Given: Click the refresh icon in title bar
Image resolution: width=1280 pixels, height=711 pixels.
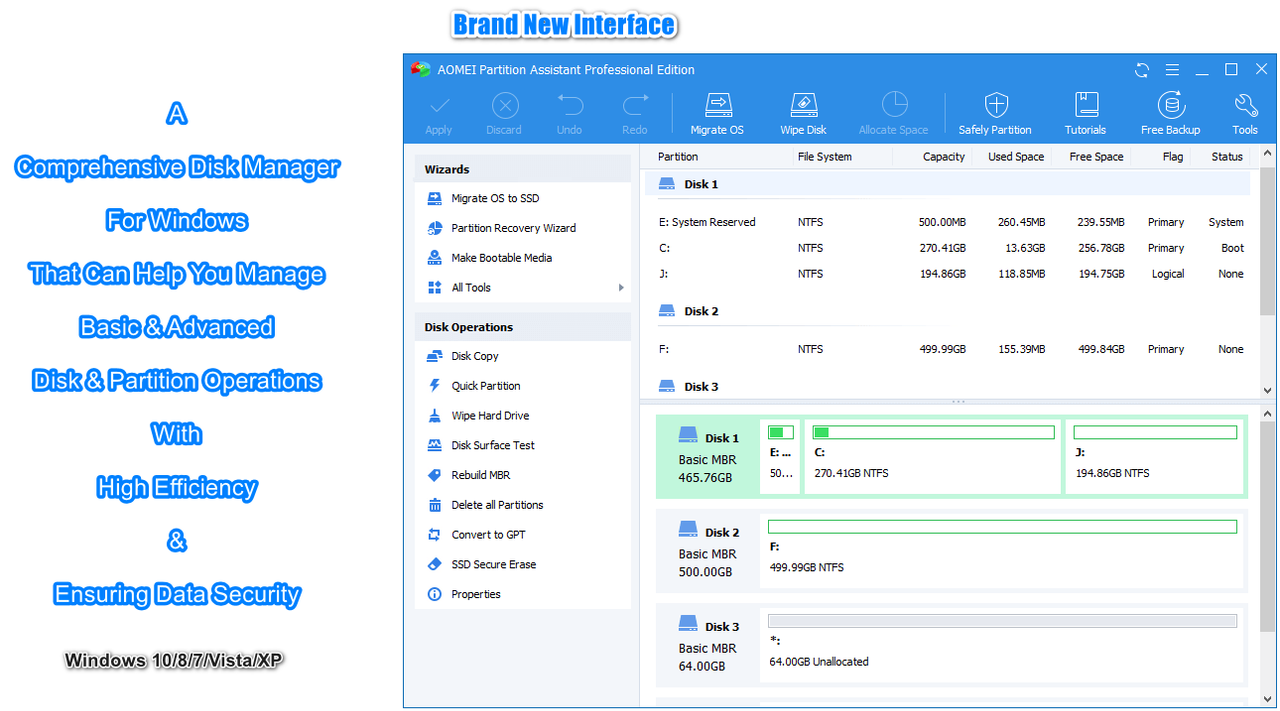Looking at the screenshot, I should (1142, 70).
